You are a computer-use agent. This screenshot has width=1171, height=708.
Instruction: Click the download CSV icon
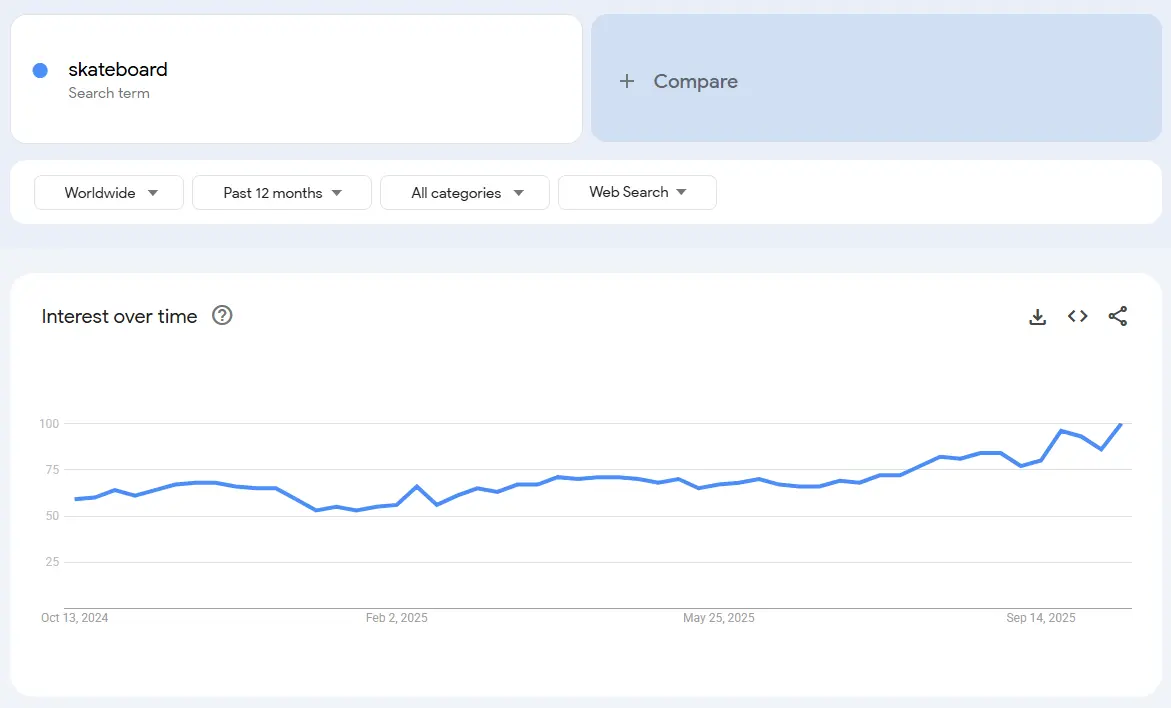tap(1037, 316)
